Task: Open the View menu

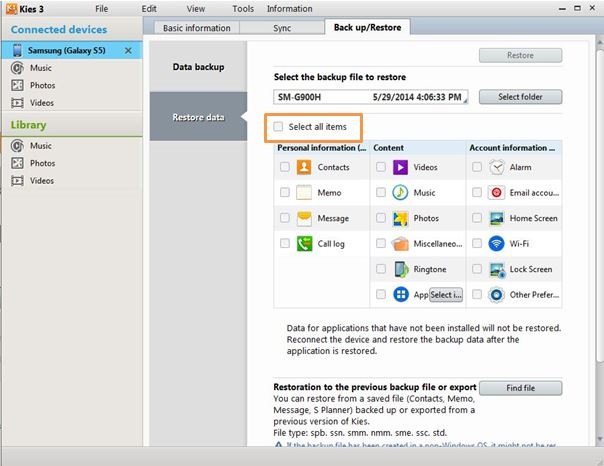Action: (x=196, y=8)
